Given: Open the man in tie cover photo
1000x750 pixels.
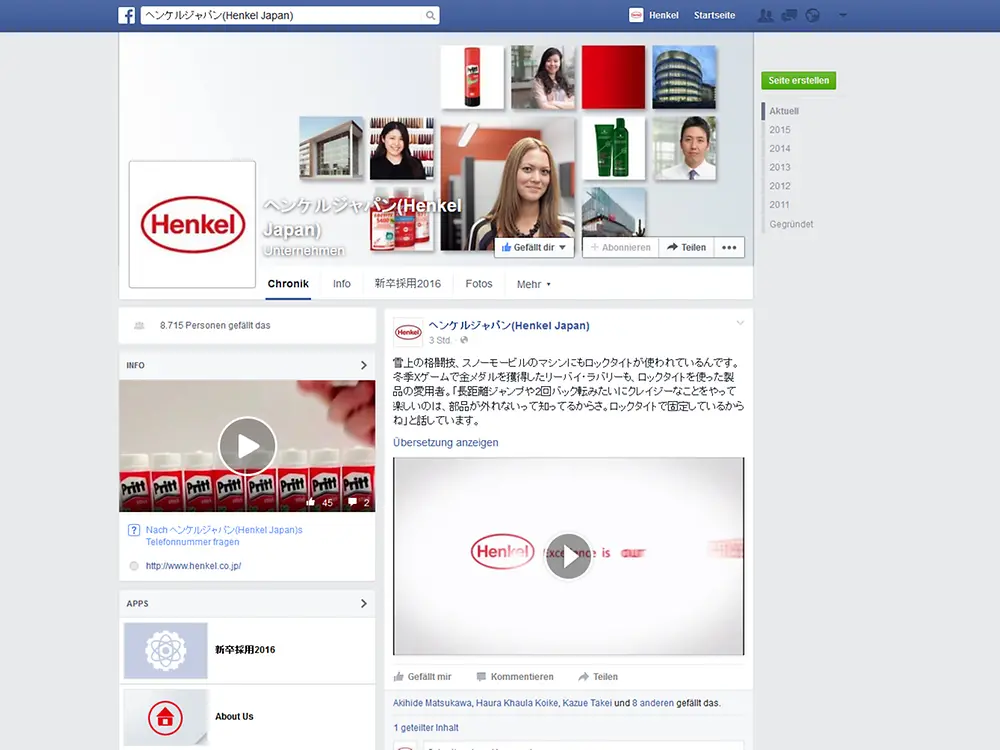Looking at the screenshot, I should tap(684, 148).
